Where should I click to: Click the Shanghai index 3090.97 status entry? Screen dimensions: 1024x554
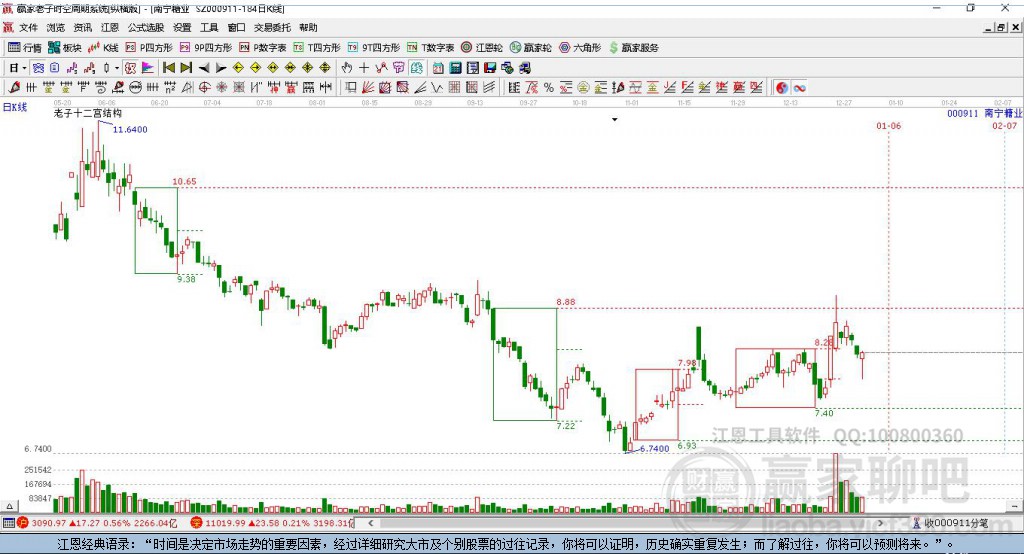97,523
